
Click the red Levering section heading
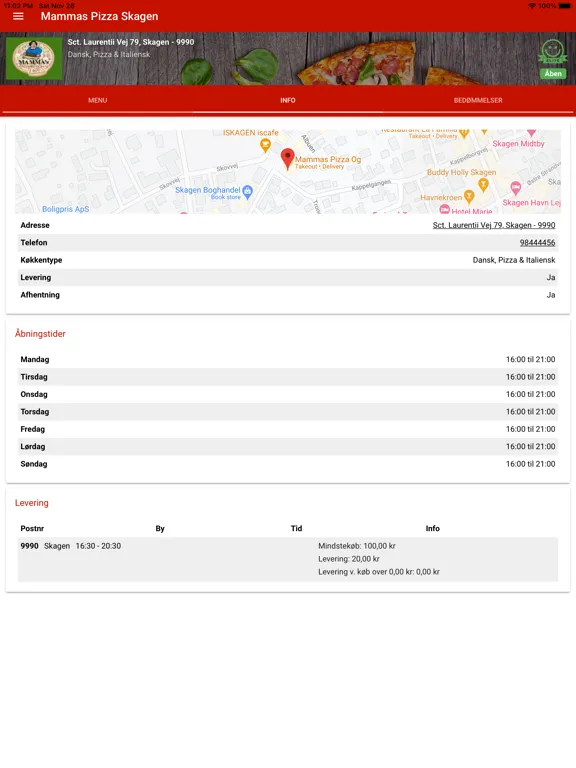[x=32, y=503]
